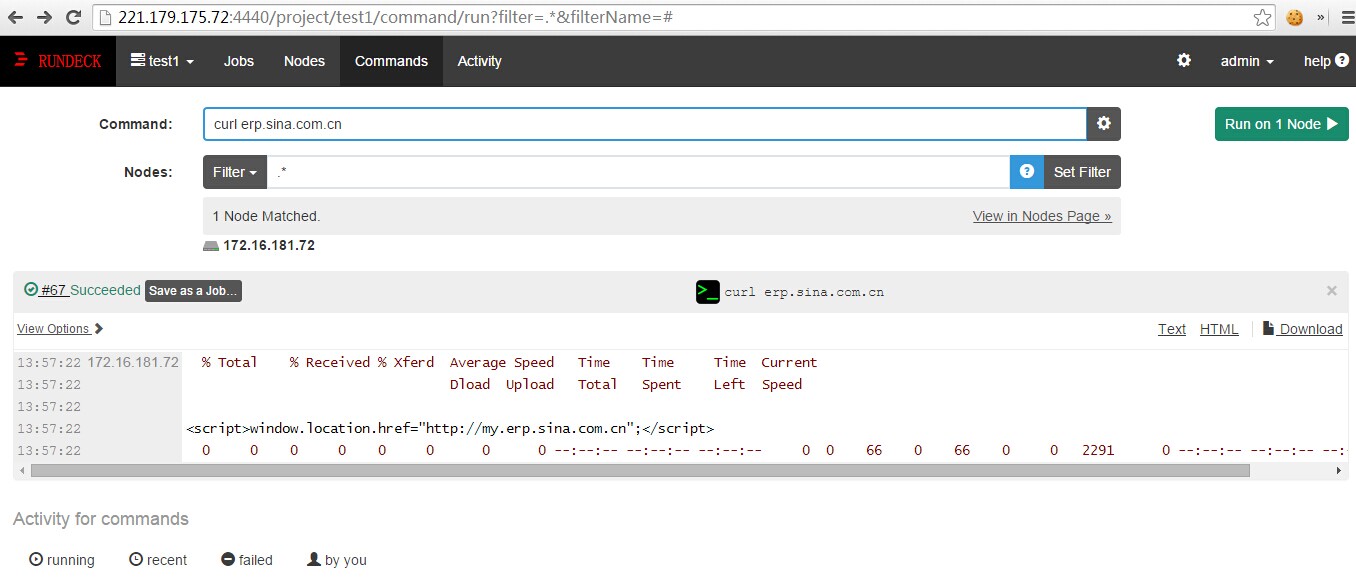Viewport: 1356px width, 577px height.
Task: Click the script redirect output line
Action: [450, 428]
